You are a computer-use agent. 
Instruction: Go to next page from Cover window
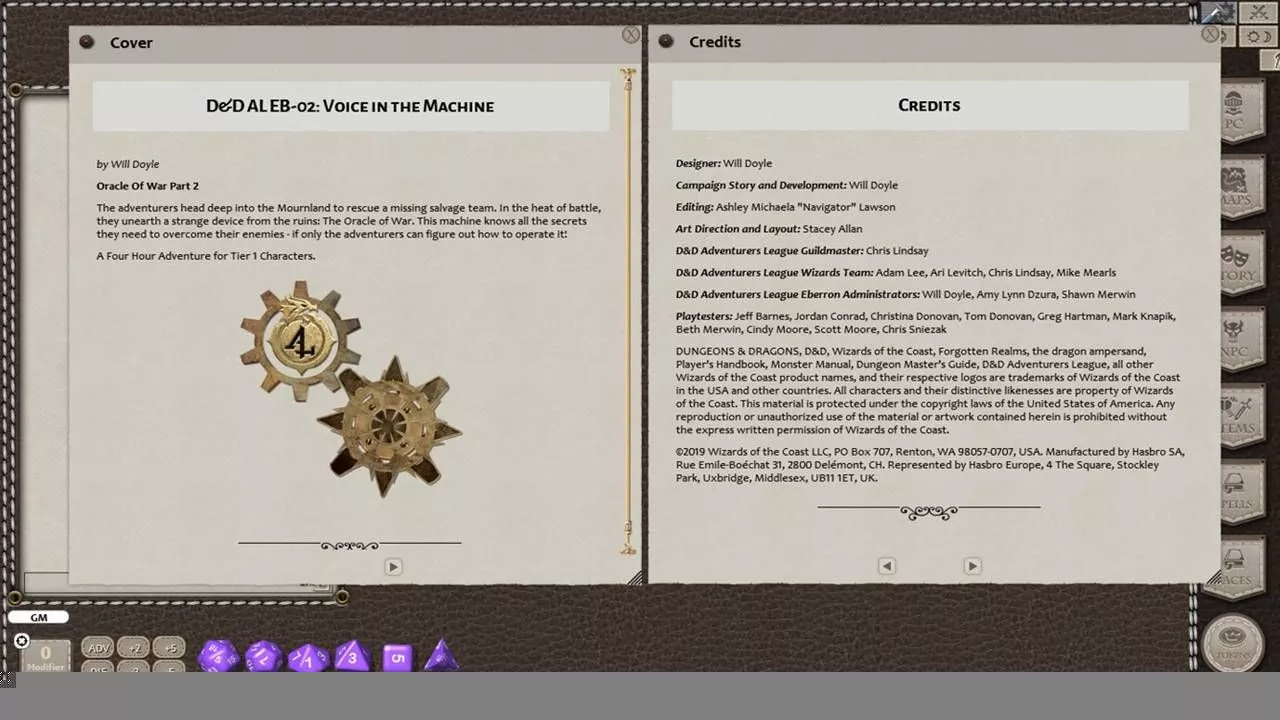[393, 567]
